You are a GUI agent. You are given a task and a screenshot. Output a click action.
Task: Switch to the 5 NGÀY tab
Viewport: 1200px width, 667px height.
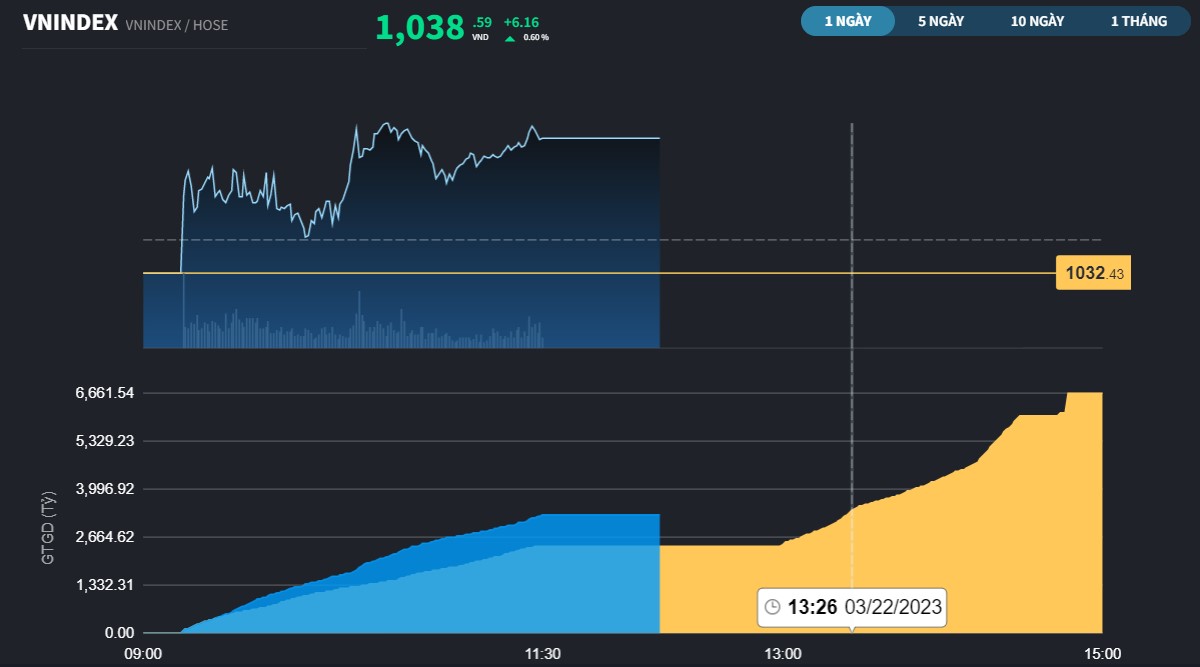point(938,20)
